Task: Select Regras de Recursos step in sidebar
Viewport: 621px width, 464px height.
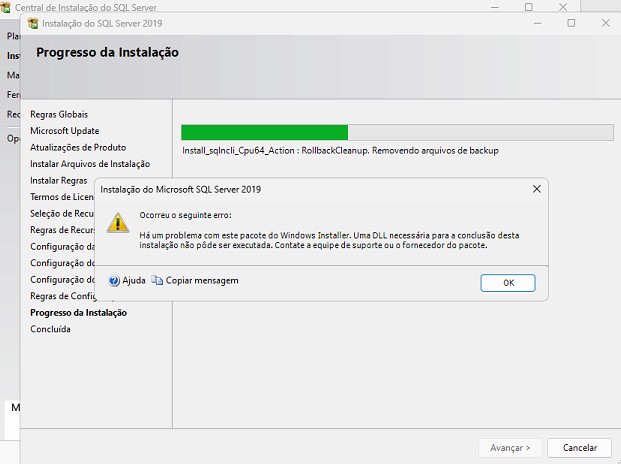Action: click(62, 230)
